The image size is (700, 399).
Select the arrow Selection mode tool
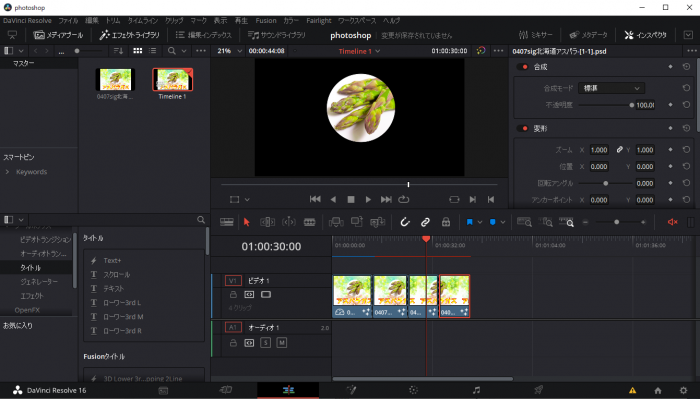(246, 222)
